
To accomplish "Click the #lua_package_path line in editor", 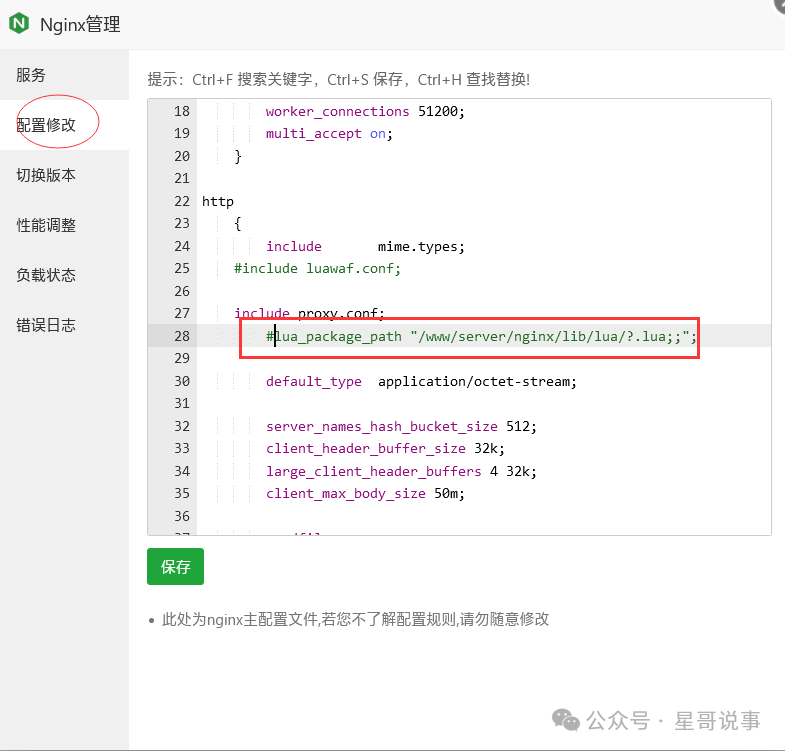I will 481,336.
